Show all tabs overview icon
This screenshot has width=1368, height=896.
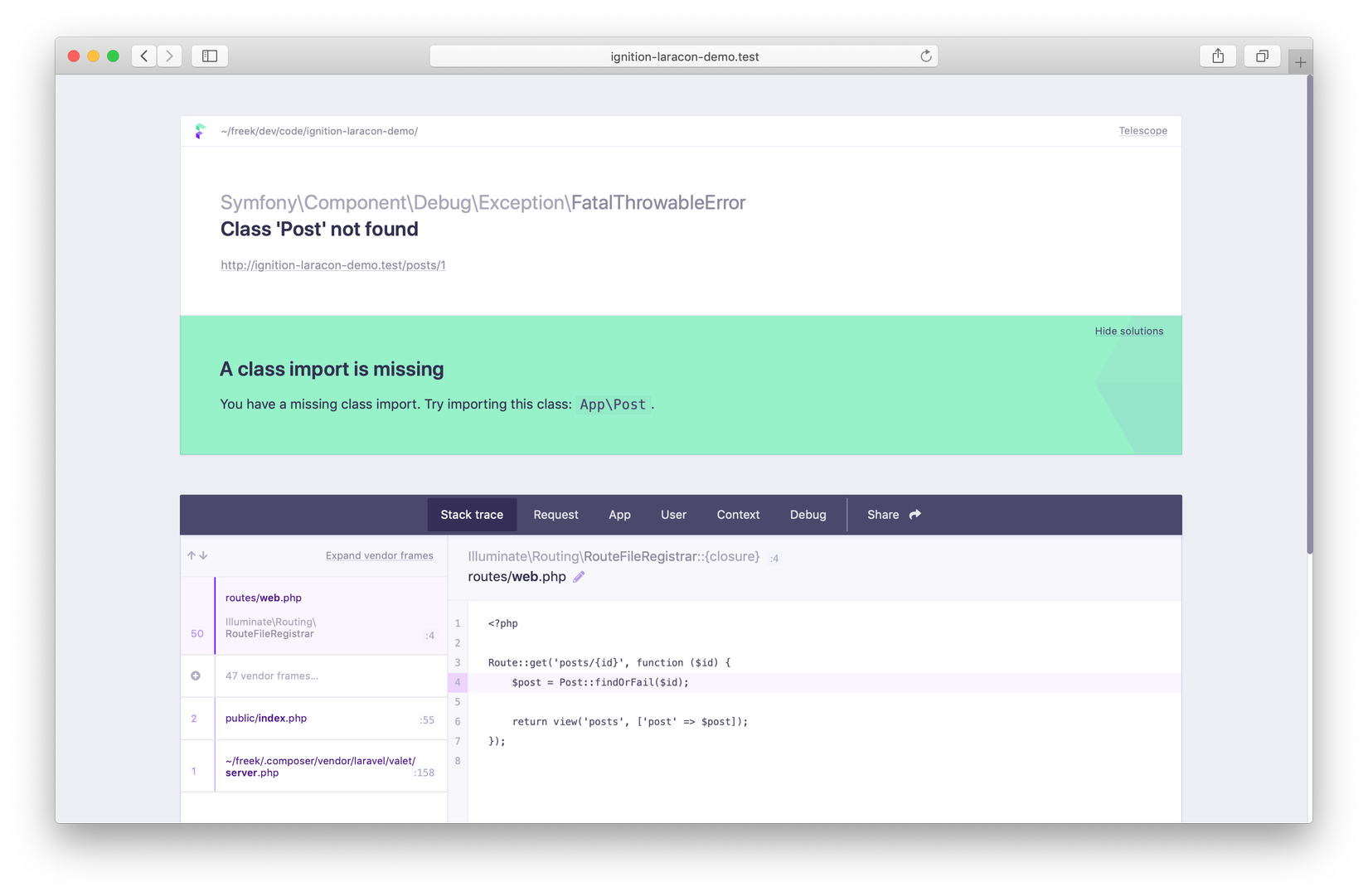pos(1262,56)
